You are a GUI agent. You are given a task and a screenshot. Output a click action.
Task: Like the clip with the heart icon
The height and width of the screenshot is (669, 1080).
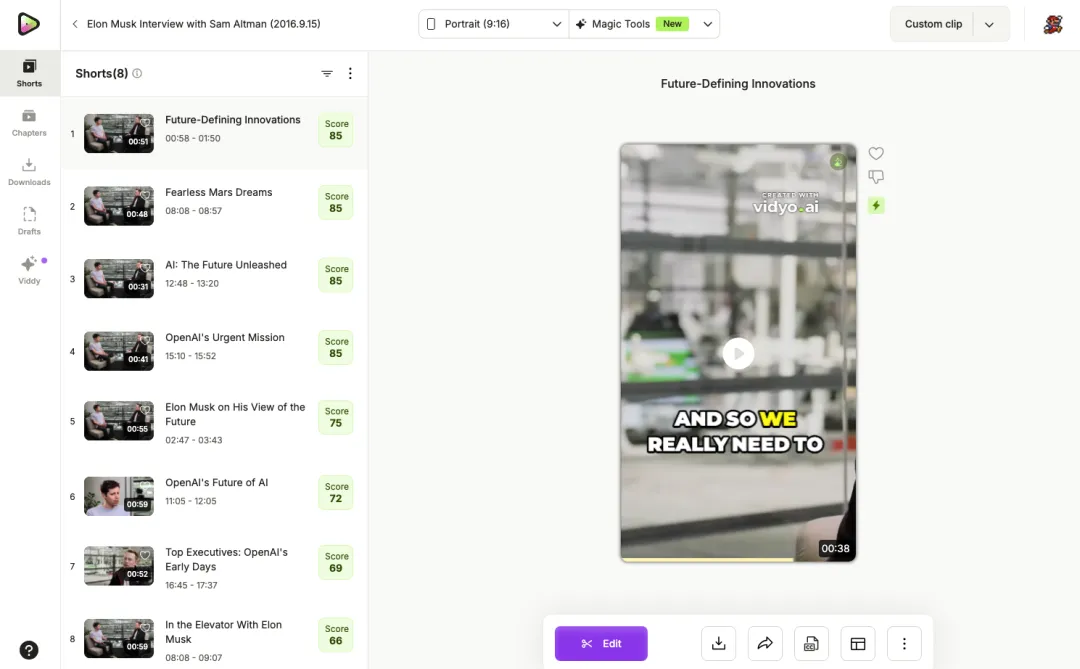point(875,154)
